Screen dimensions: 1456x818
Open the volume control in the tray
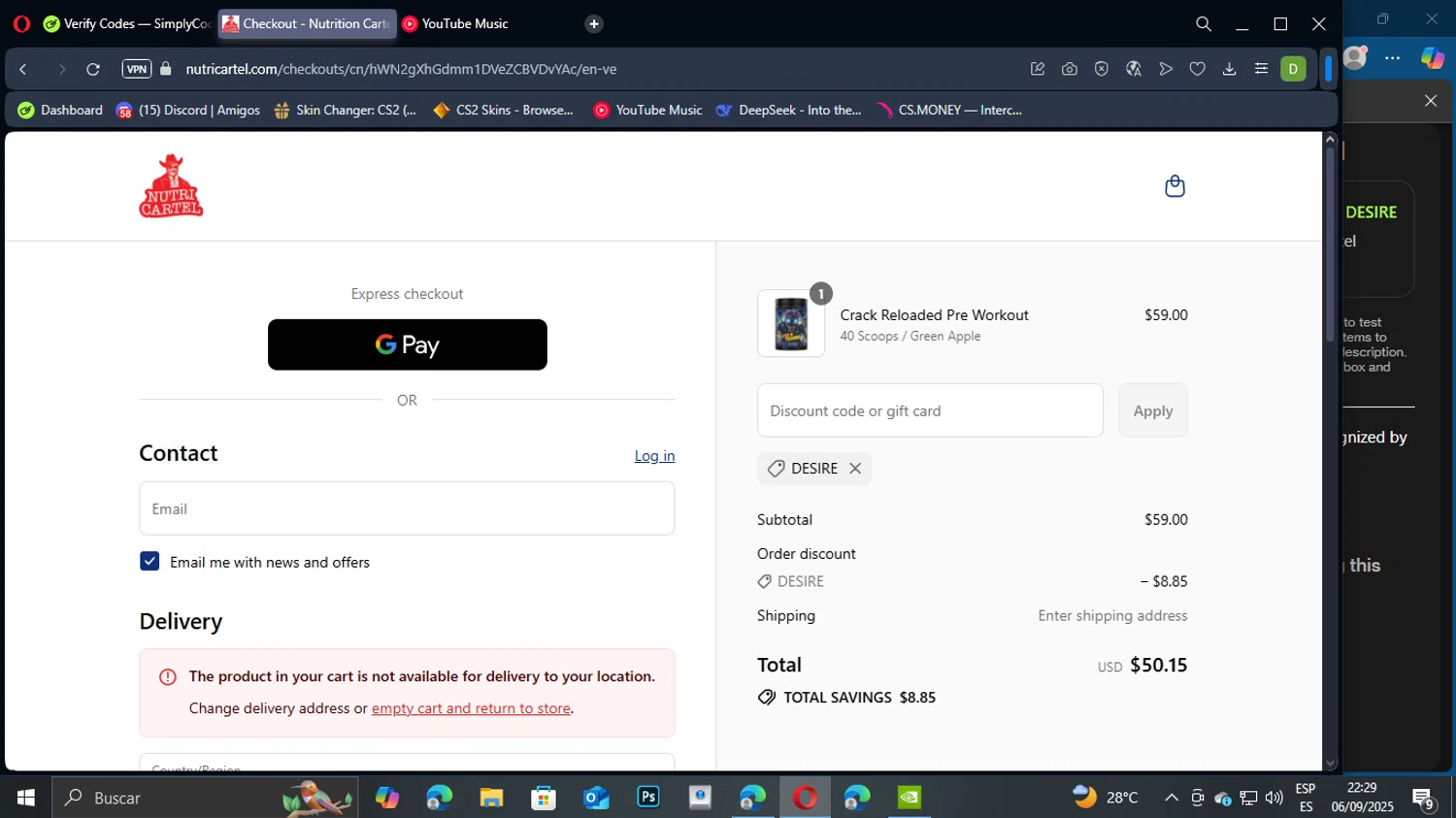click(1274, 798)
